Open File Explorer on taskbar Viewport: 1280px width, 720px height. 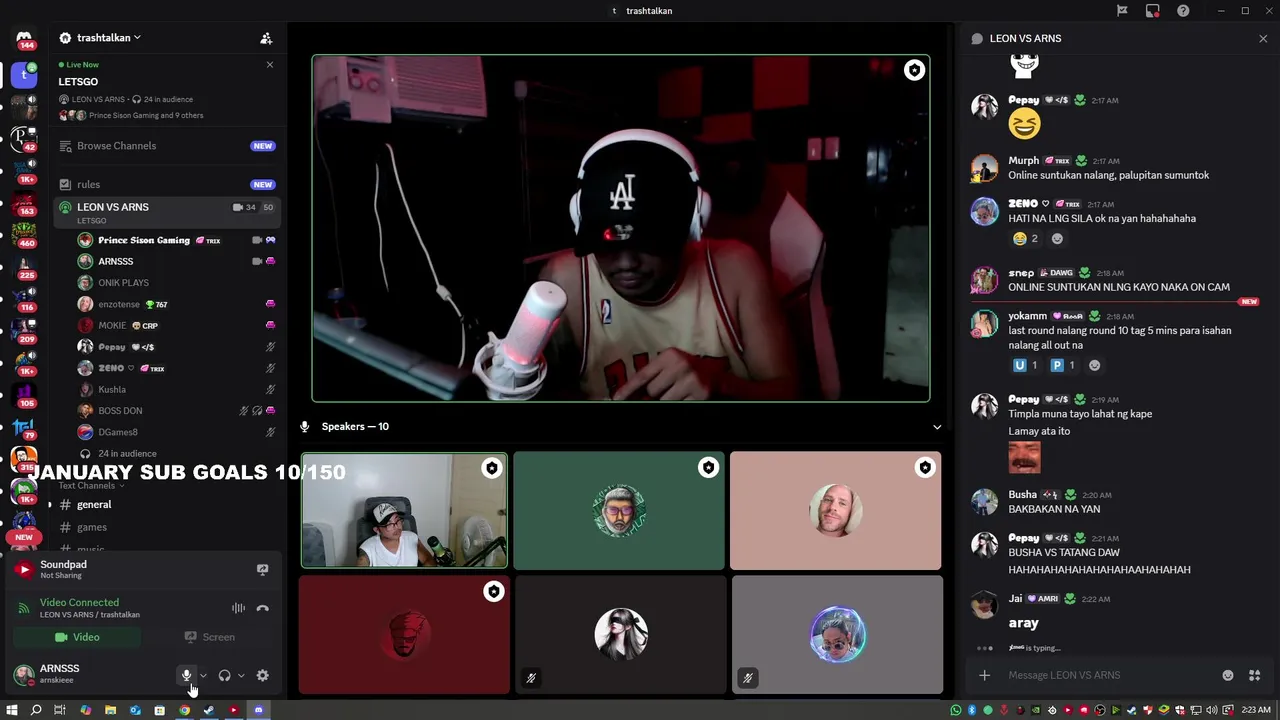(x=110, y=710)
